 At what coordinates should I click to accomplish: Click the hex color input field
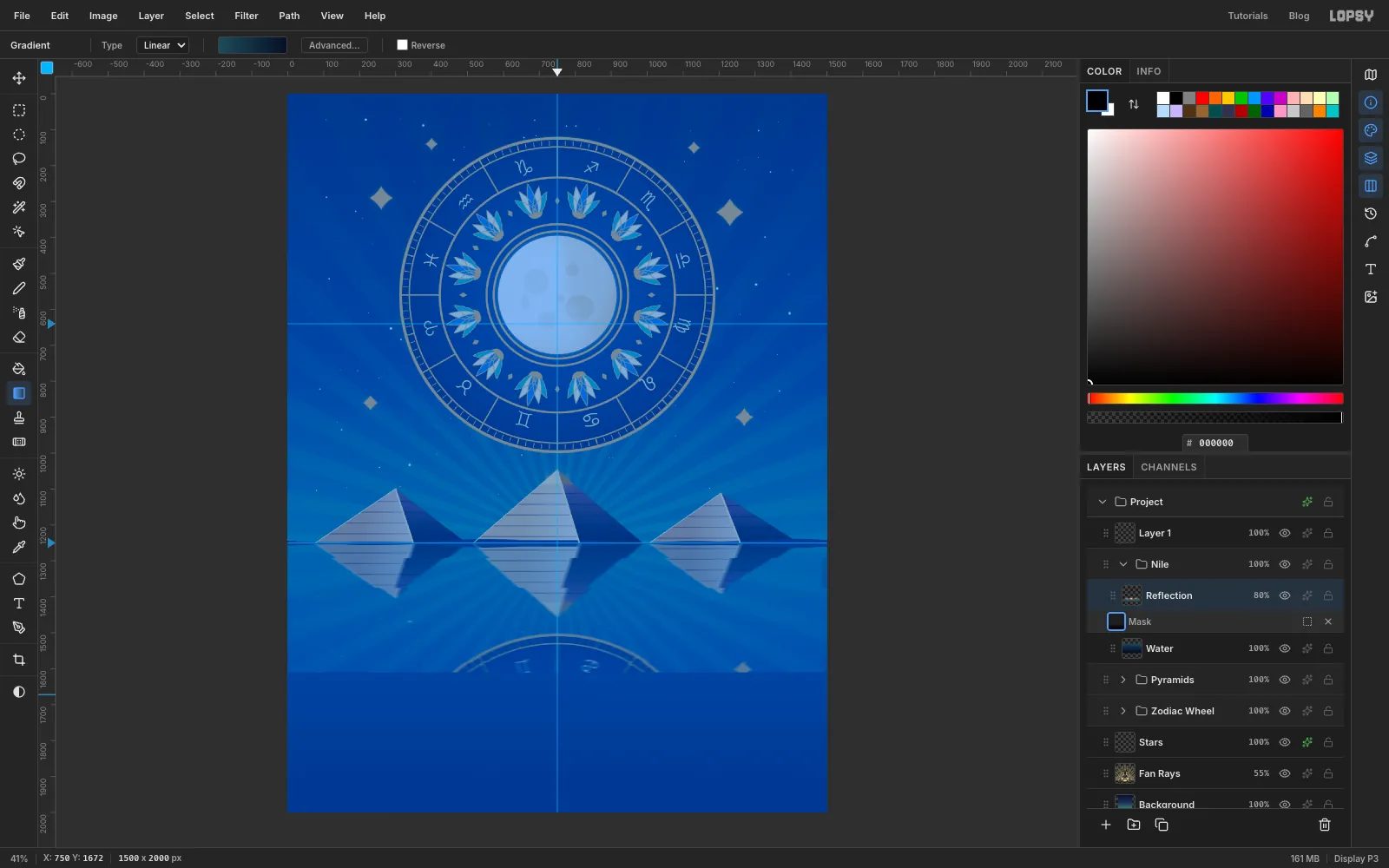[x=1215, y=443]
